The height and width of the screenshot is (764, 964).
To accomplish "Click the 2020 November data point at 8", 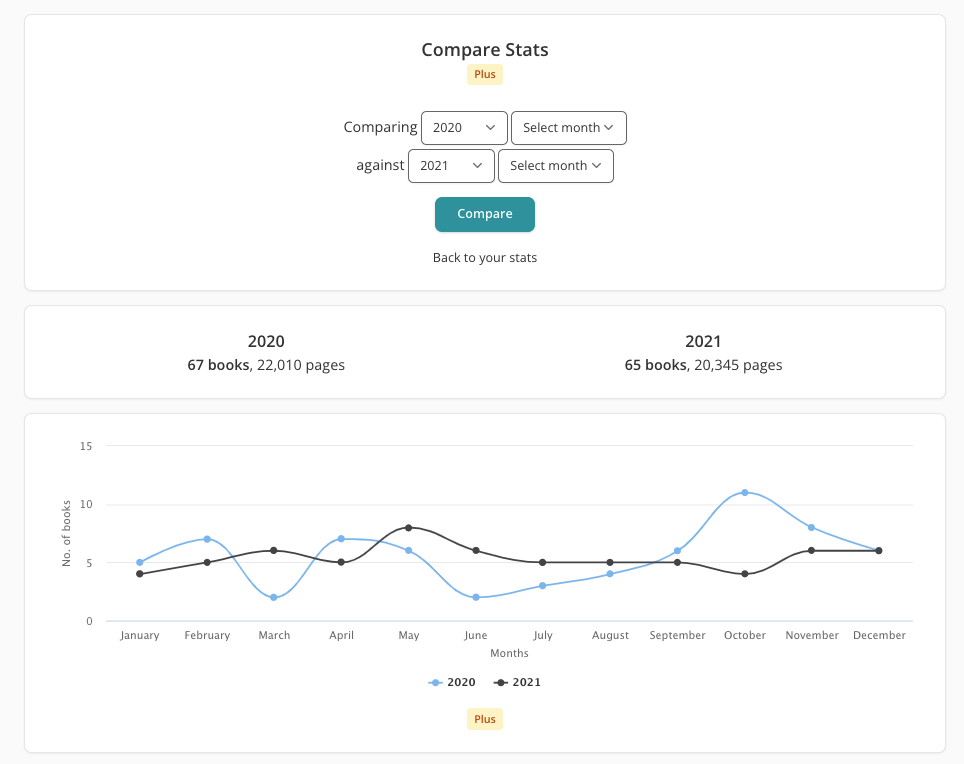I will click(812, 527).
